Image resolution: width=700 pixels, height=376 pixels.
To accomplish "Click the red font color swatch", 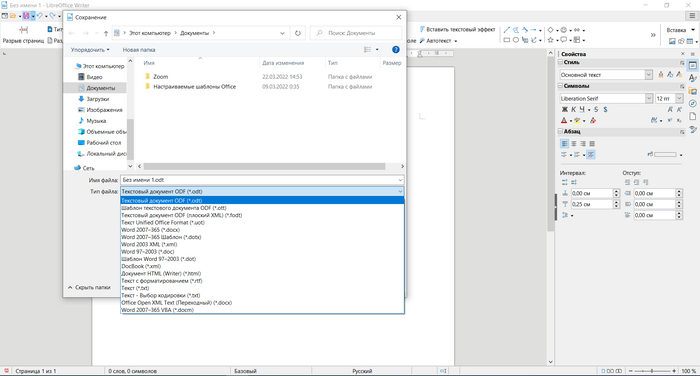I will tap(564, 121).
